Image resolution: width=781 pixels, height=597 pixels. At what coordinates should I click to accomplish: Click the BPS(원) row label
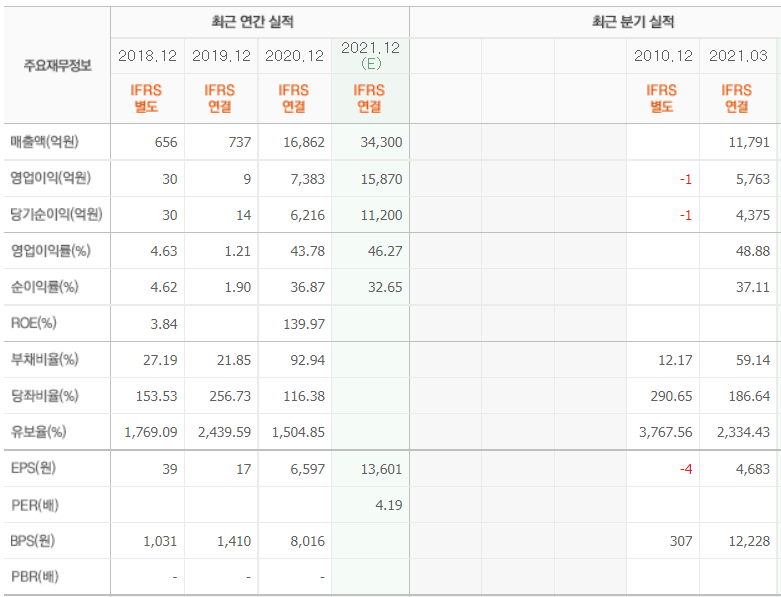(x=32, y=541)
